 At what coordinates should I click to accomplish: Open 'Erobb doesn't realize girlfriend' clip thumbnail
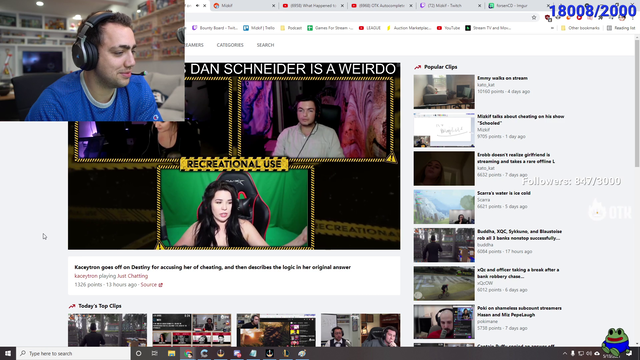click(x=444, y=168)
